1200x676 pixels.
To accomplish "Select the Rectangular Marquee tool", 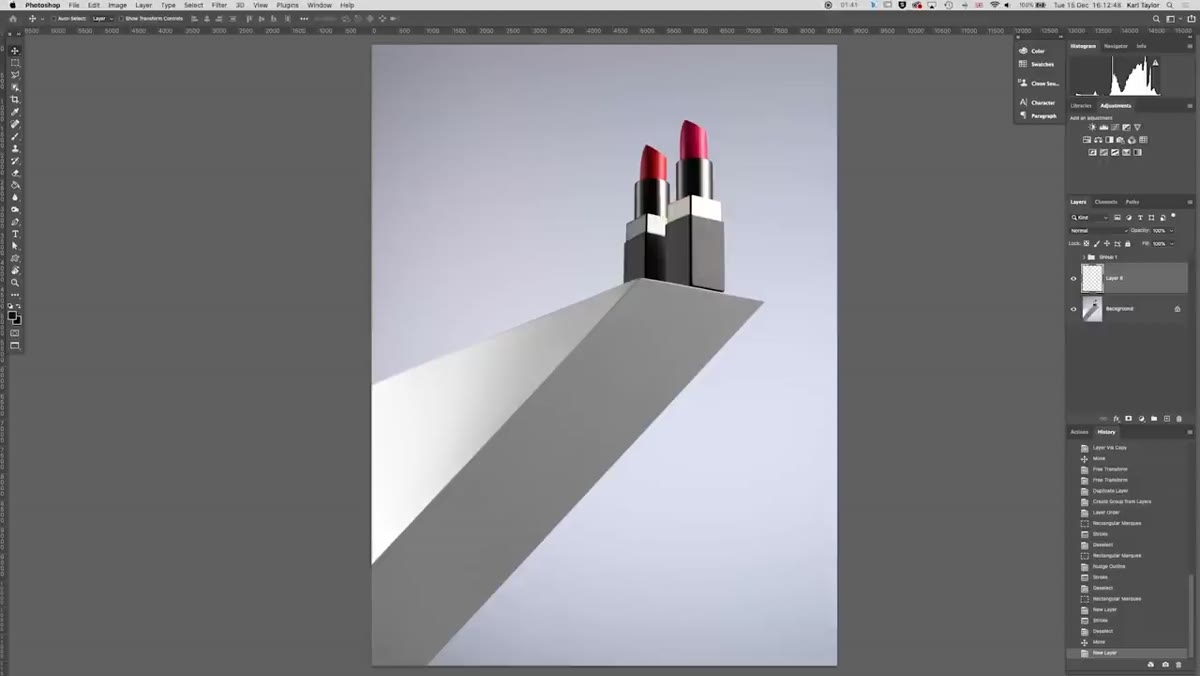I will pyautogui.click(x=15, y=62).
